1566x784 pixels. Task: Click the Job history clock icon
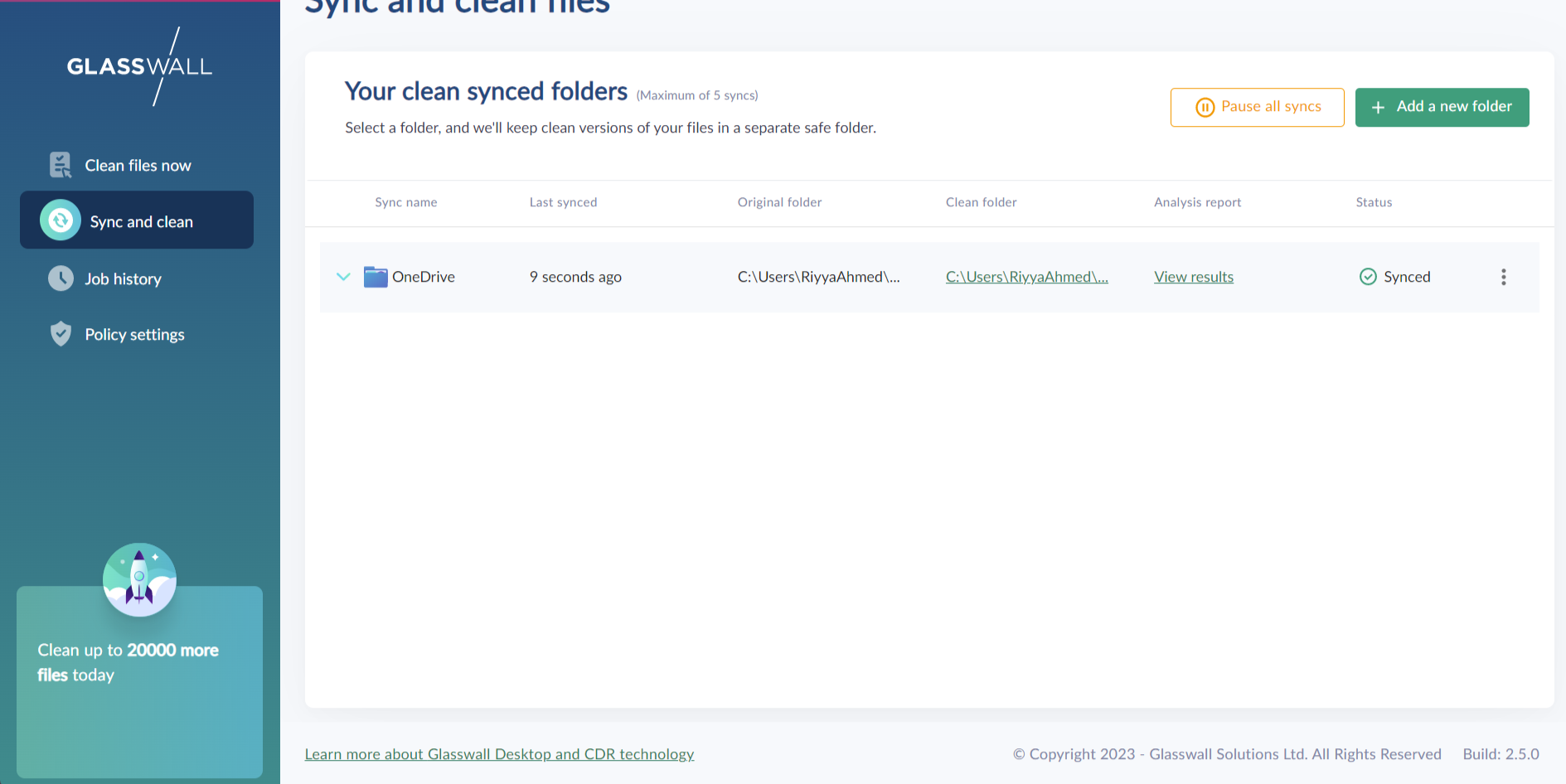coord(61,278)
